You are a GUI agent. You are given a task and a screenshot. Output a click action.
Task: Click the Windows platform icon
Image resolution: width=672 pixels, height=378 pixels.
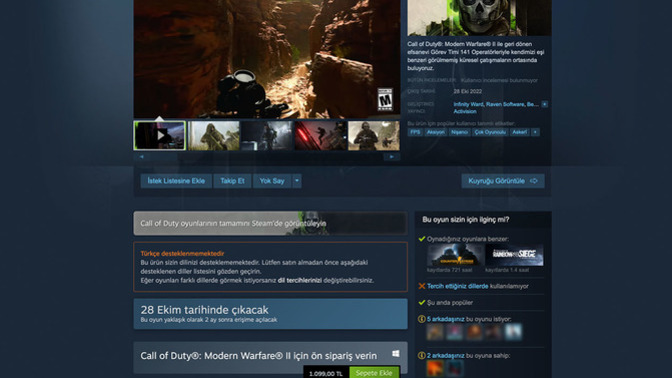pos(396,354)
